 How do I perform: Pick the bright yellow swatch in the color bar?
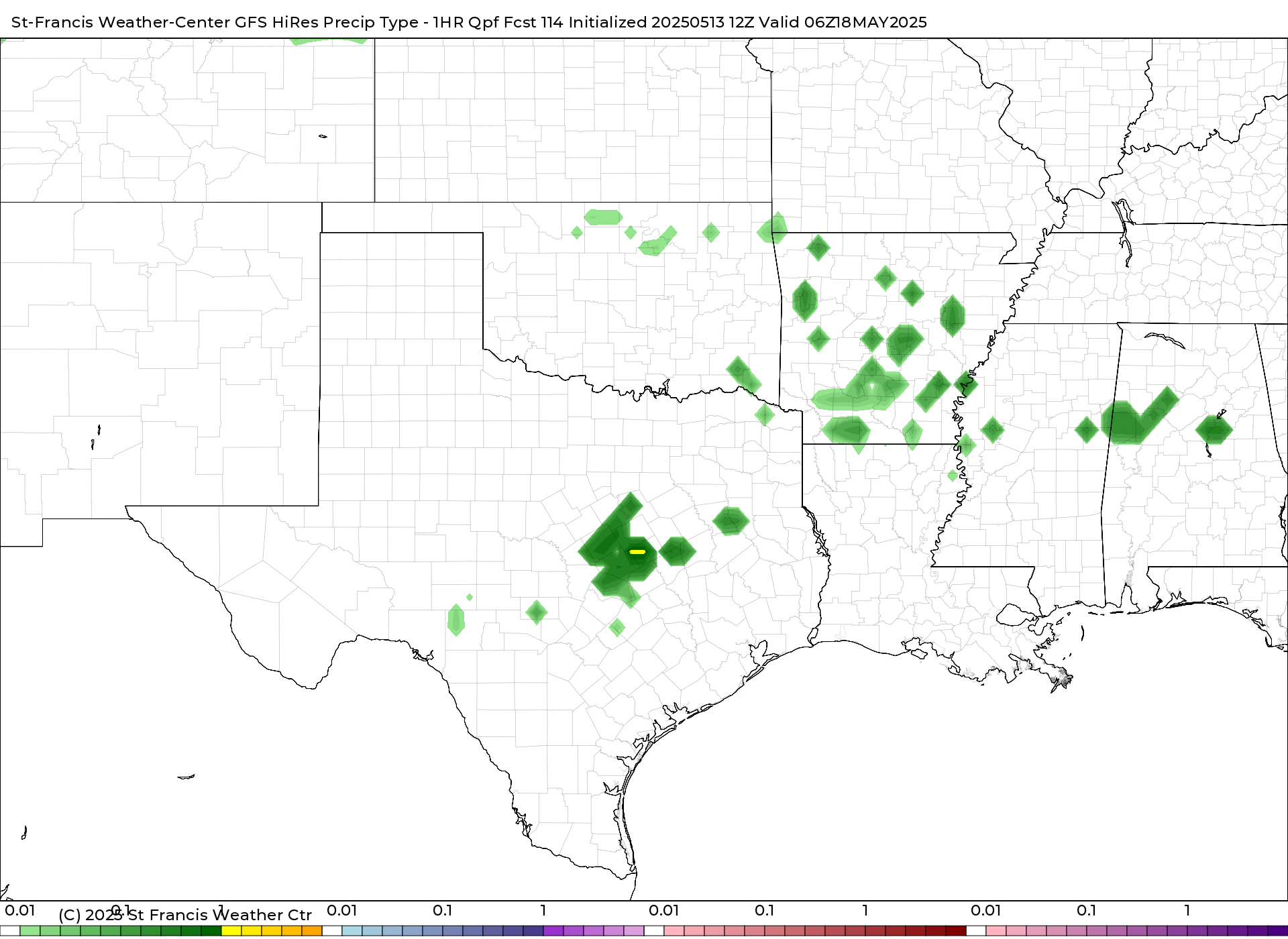click(x=231, y=931)
